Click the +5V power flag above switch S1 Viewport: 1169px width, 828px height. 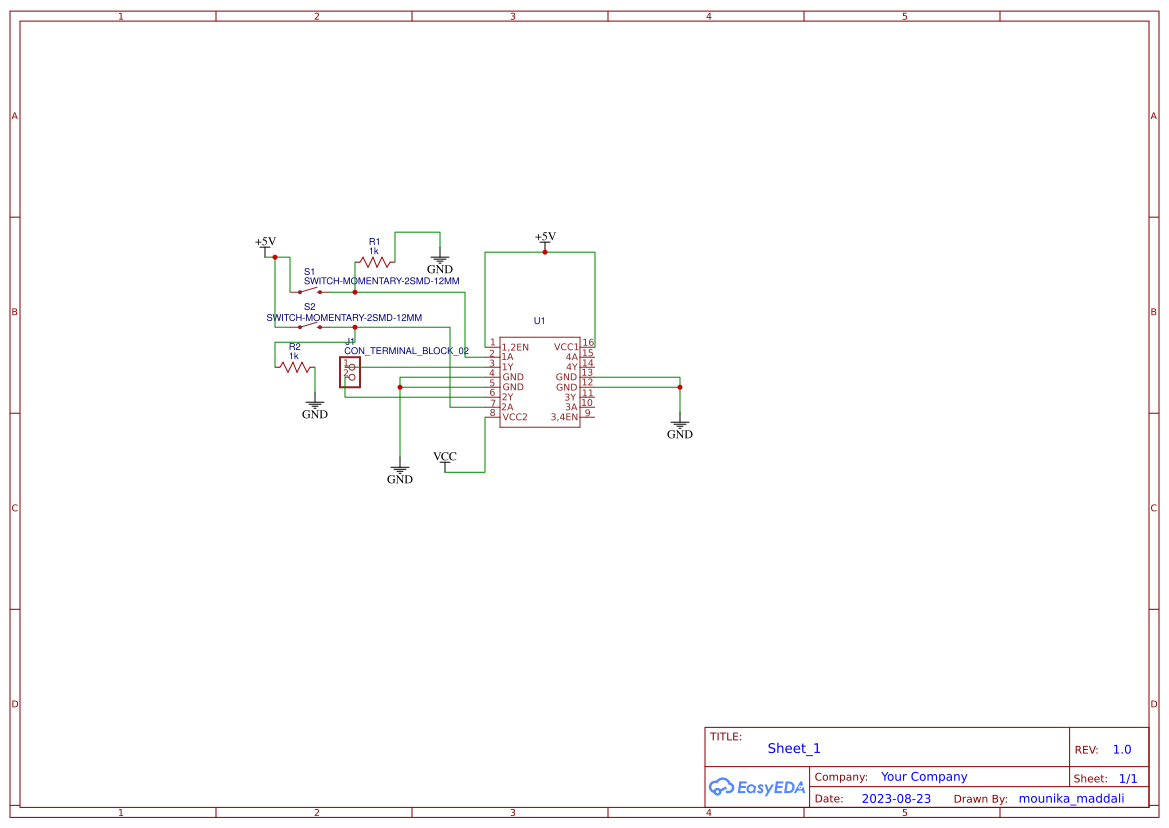coord(266,241)
